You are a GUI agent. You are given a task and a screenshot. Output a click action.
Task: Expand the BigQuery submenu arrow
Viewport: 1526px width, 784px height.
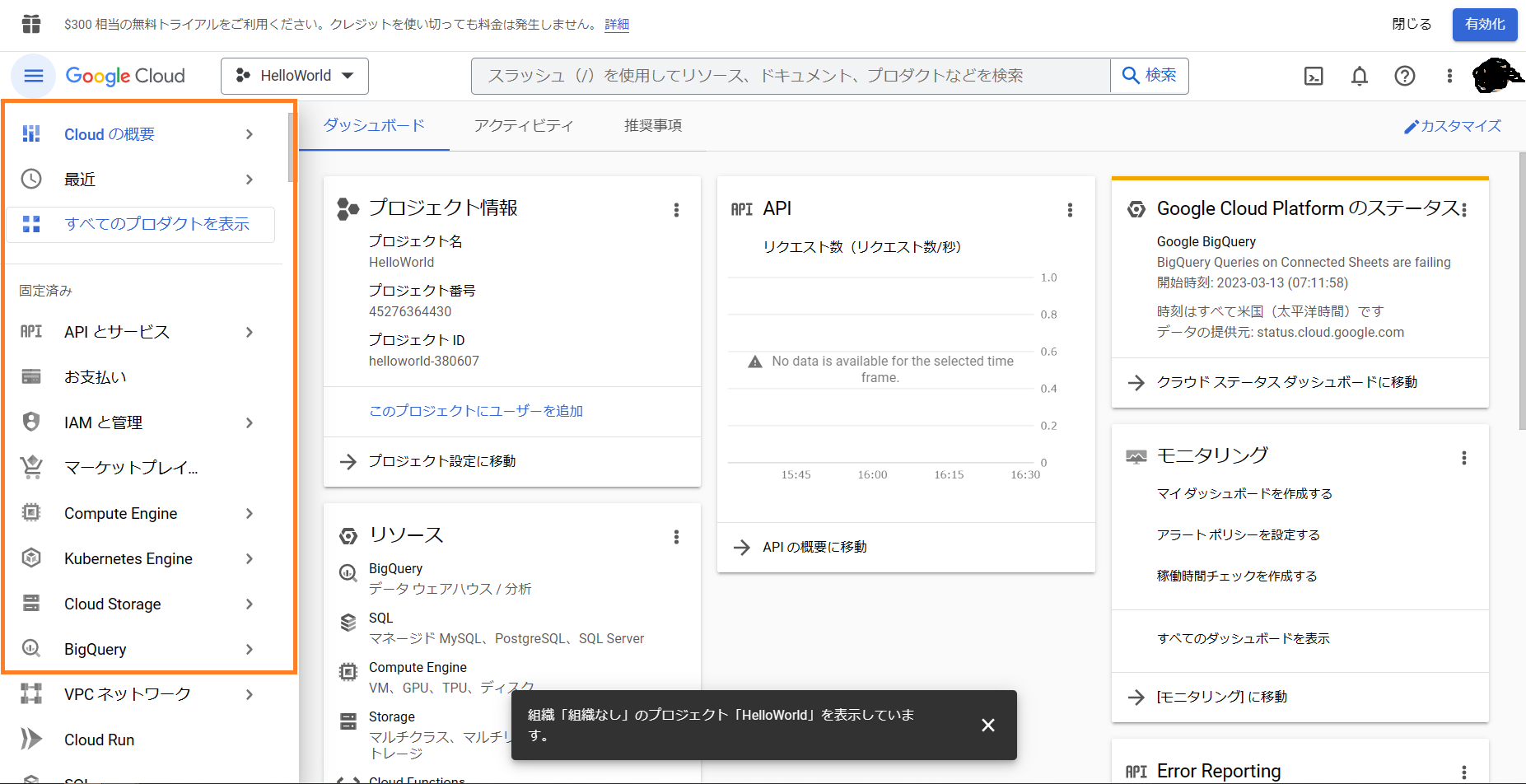(x=250, y=649)
